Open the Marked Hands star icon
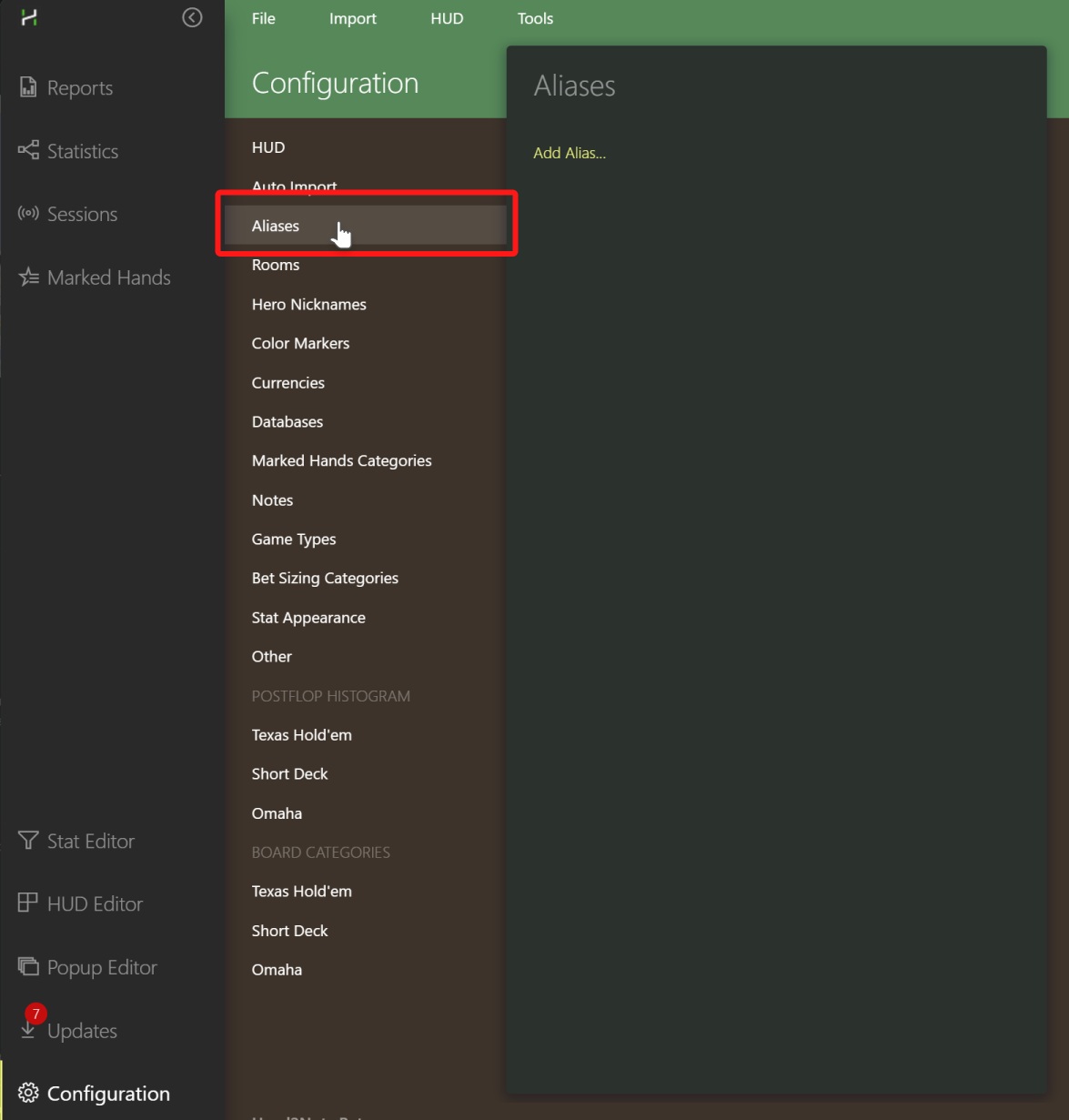The image size is (1069, 1120). coord(28,277)
